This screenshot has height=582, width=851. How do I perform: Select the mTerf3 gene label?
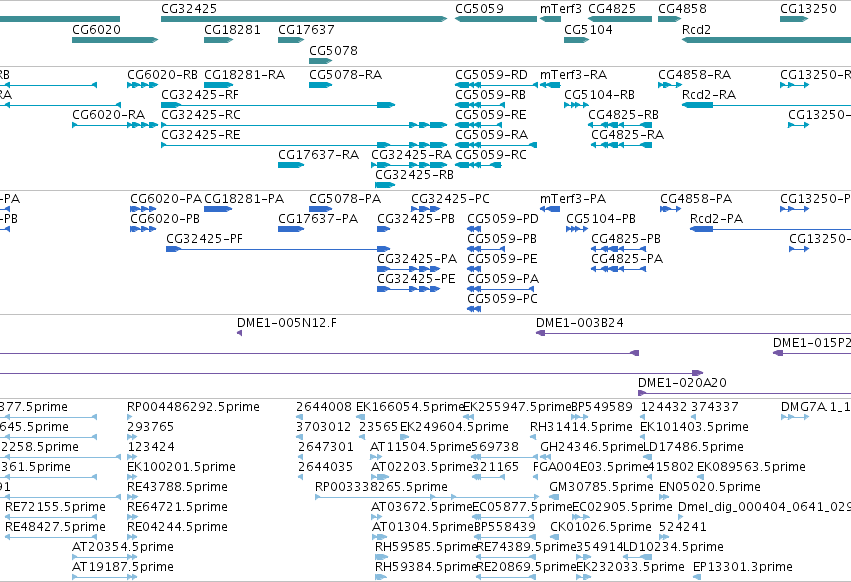click(x=561, y=9)
